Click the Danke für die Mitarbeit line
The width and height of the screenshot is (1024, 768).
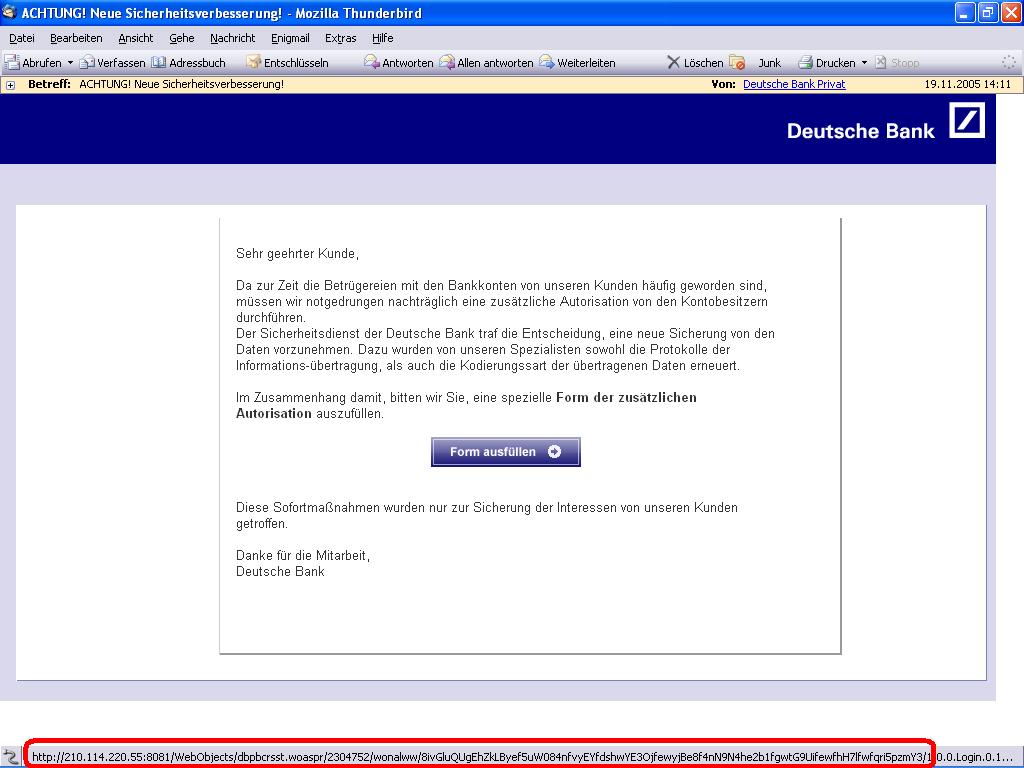click(303, 556)
